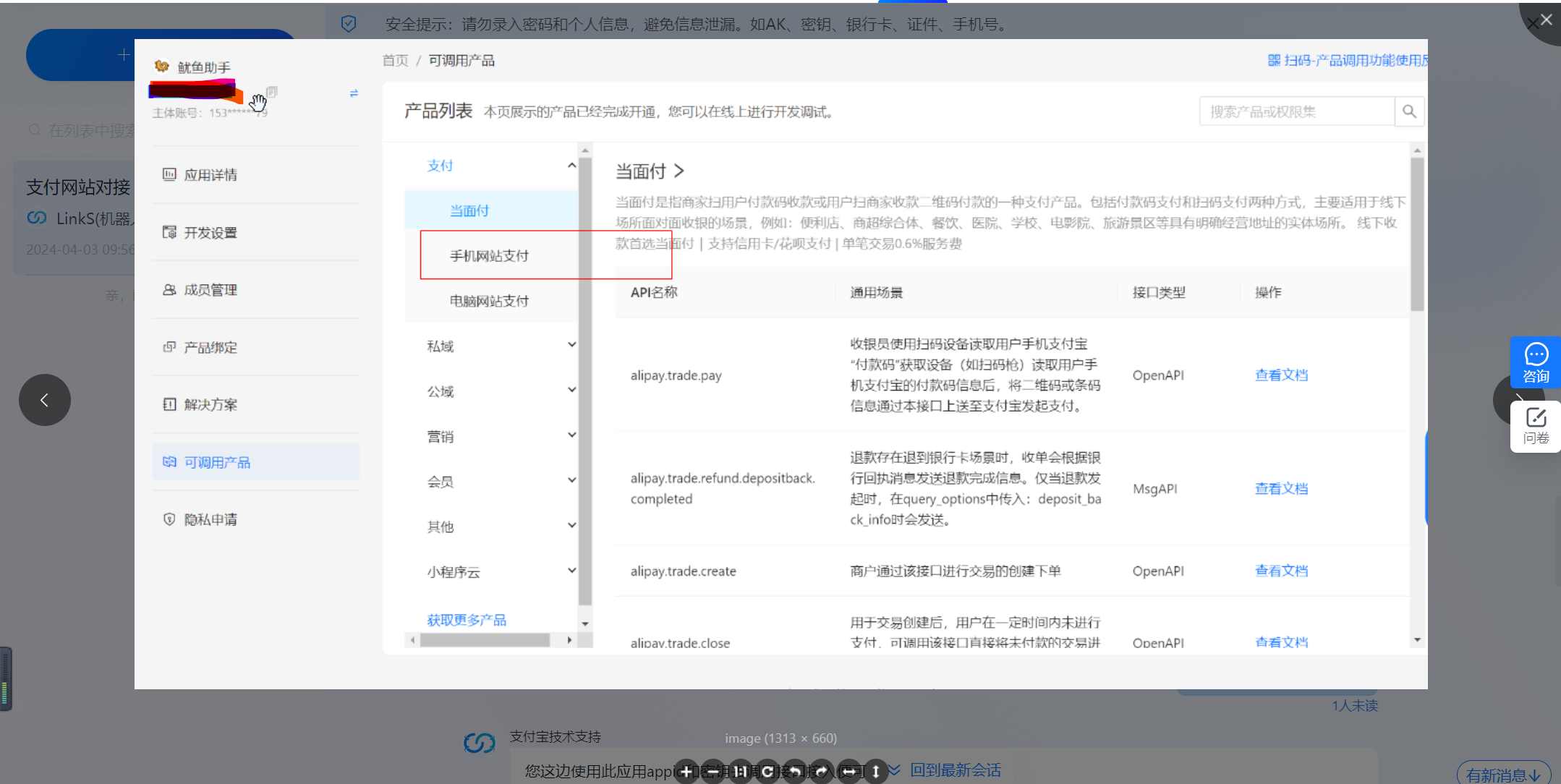Open 查看文档 for alipay.trade.close
The width and height of the screenshot is (1561, 784).
pos(1281,642)
